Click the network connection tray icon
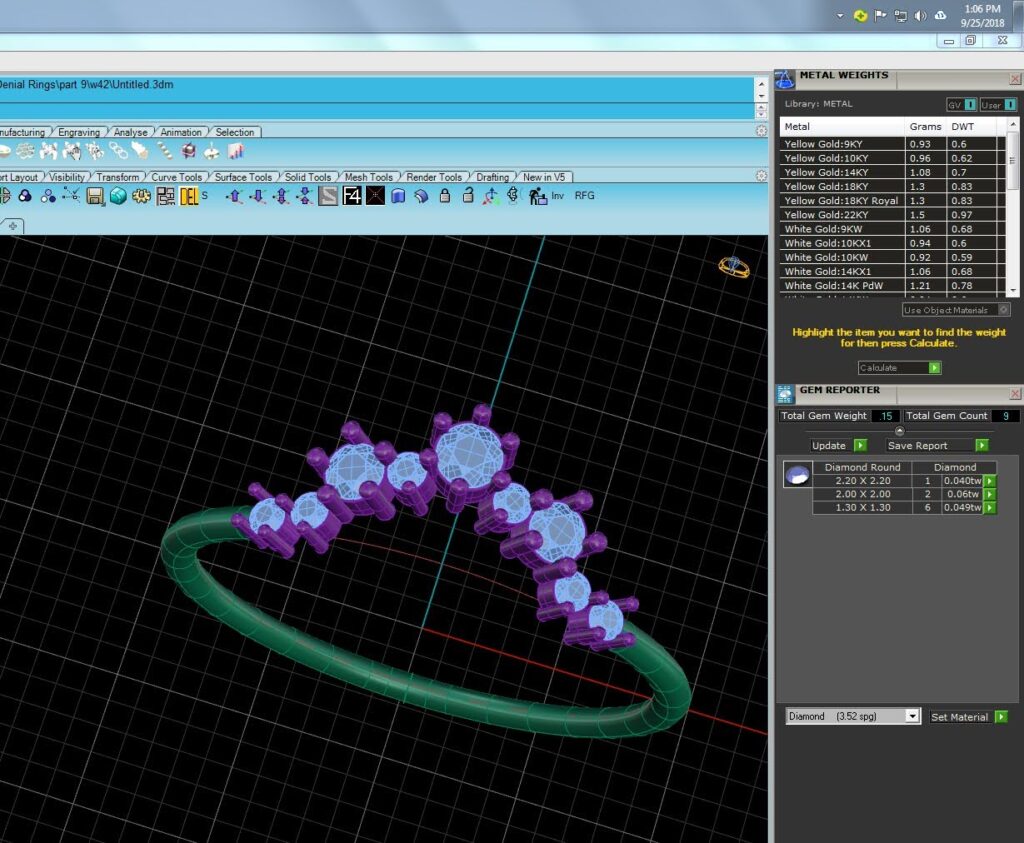1024x843 pixels. (x=901, y=16)
